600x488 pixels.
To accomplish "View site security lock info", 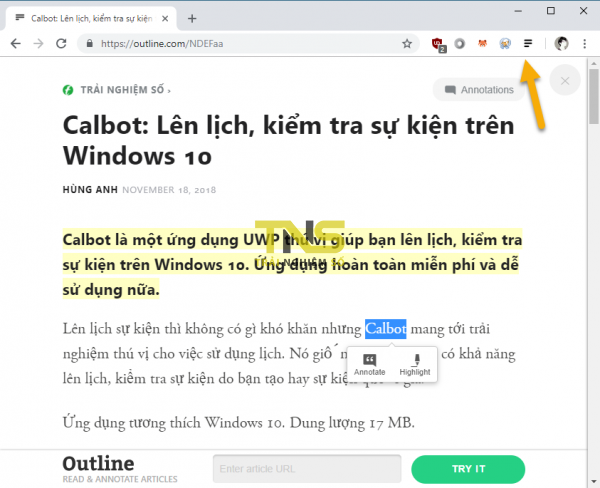I will pyautogui.click(x=90, y=43).
